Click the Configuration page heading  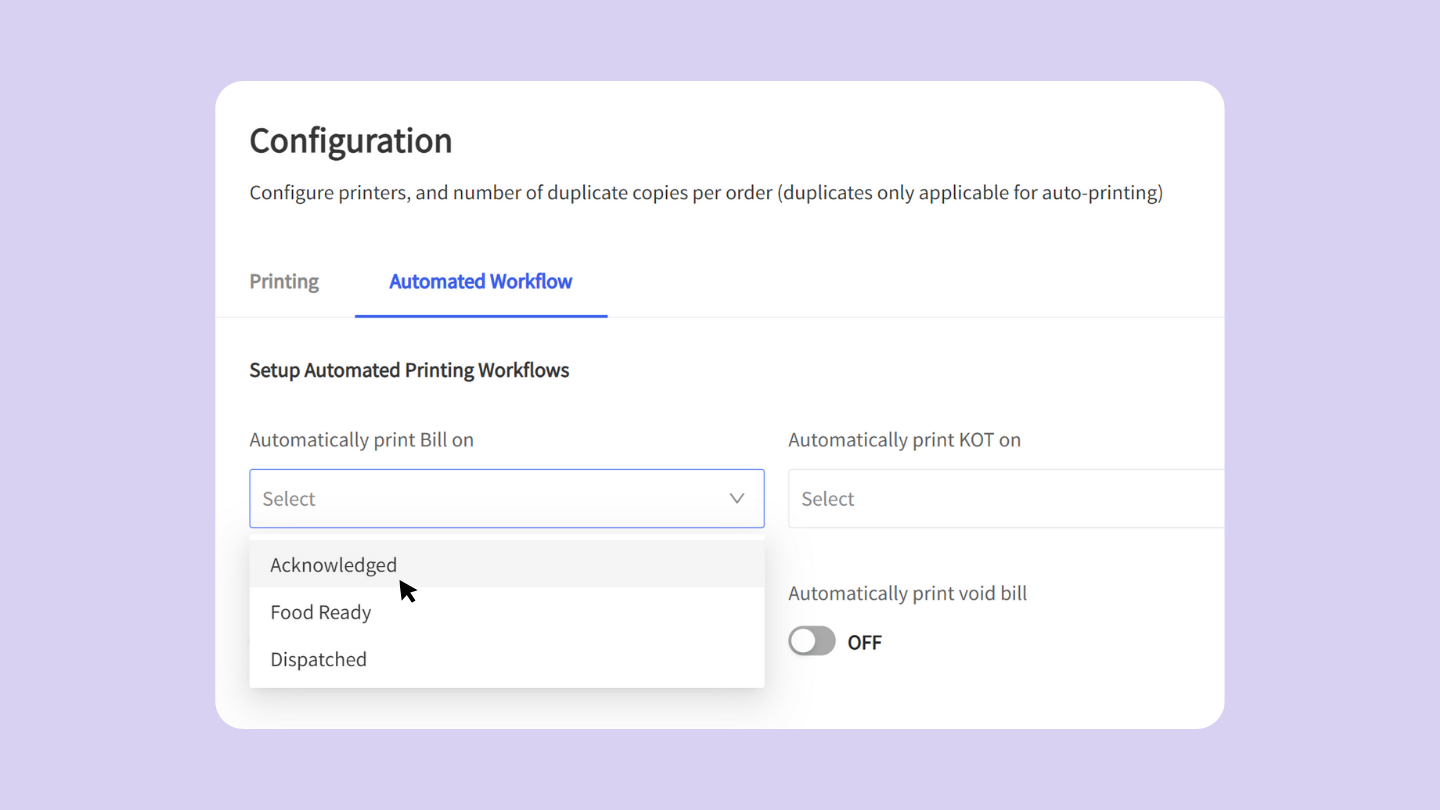pyautogui.click(x=350, y=141)
